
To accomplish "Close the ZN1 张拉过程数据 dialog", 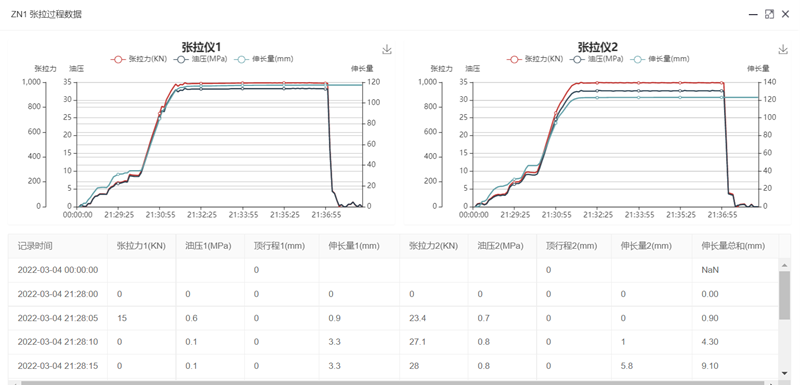I will pyautogui.click(x=786, y=14).
